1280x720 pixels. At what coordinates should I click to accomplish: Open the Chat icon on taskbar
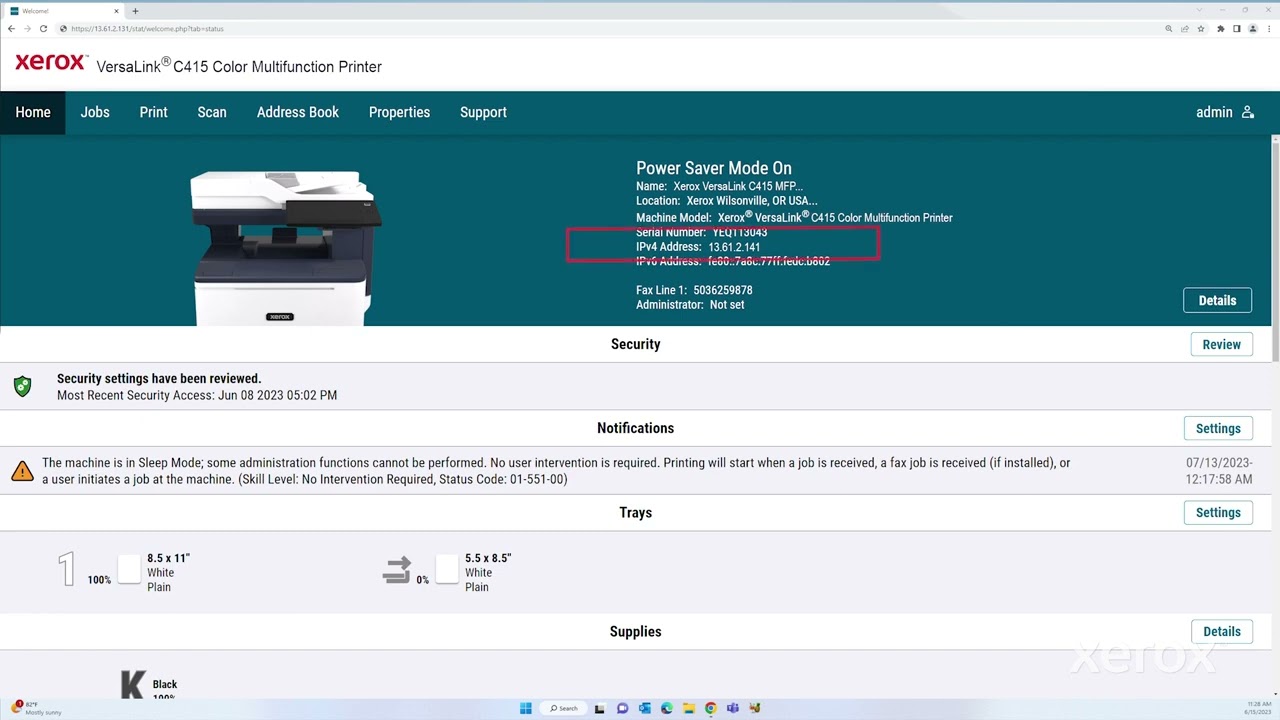click(622, 708)
